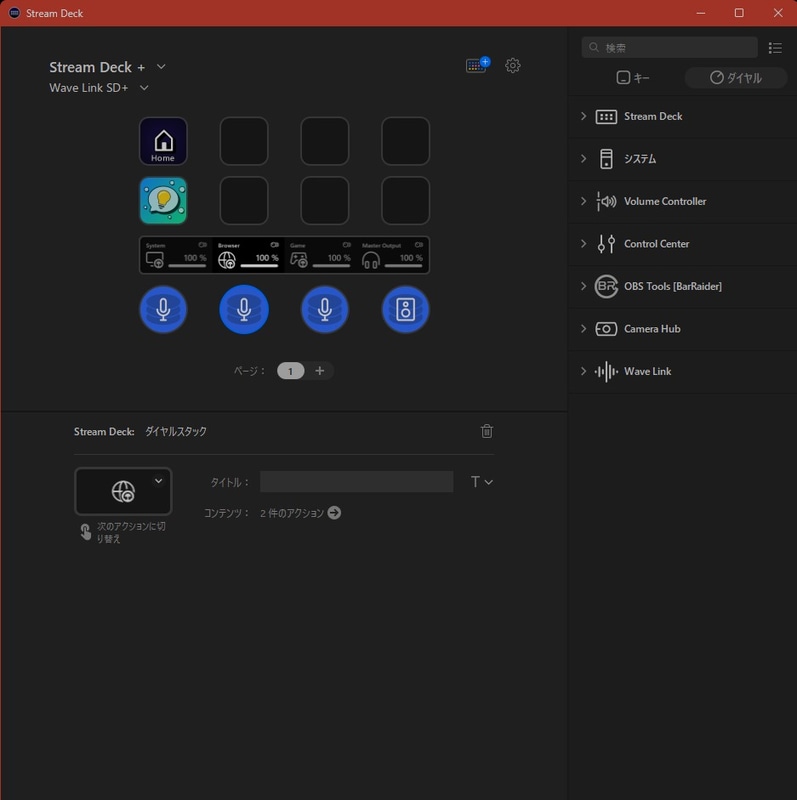Click the タイトル text input field

[x=357, y=482]
